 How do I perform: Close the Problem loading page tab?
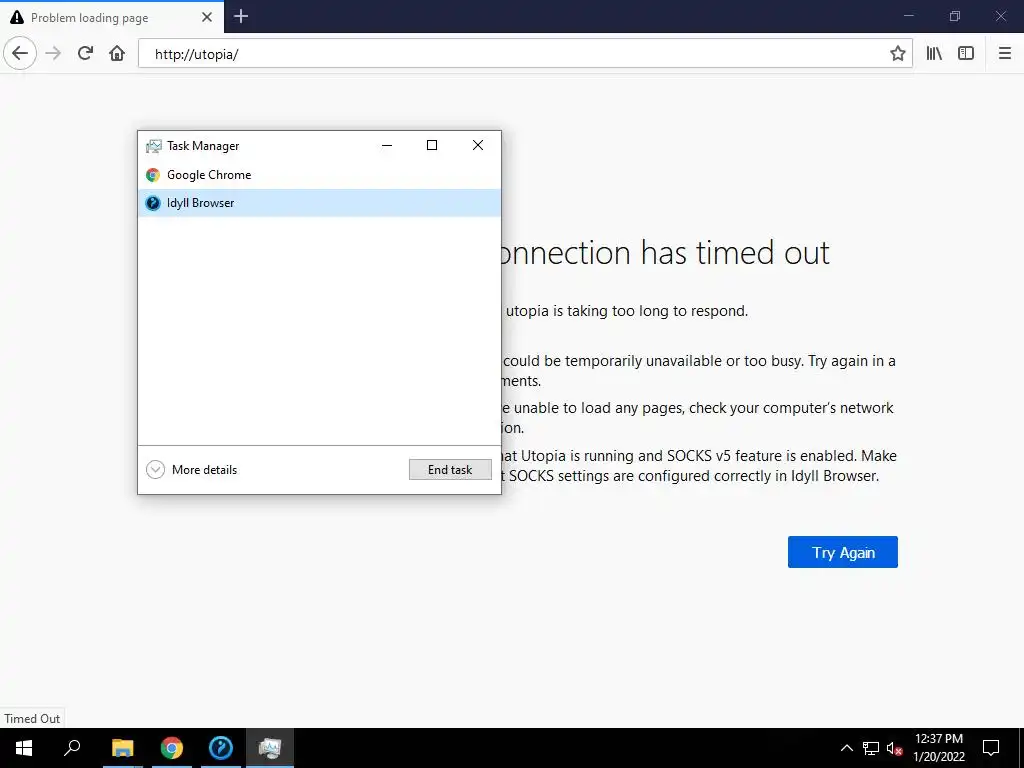[x=207, y=17]
